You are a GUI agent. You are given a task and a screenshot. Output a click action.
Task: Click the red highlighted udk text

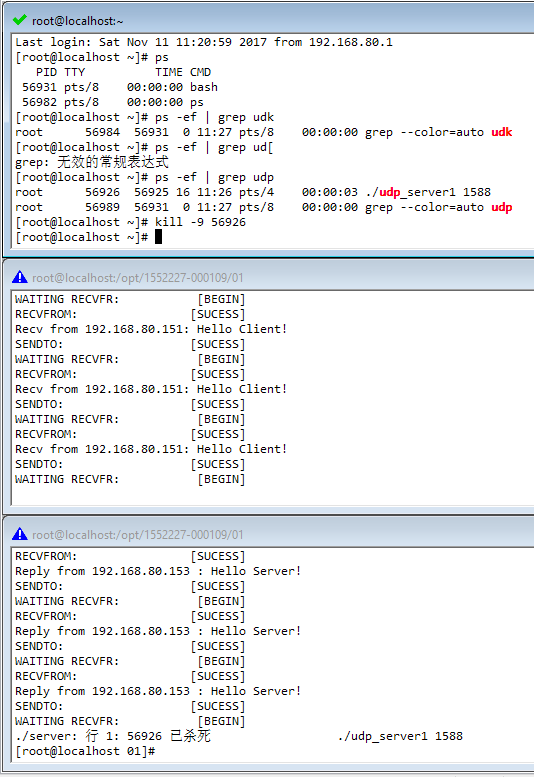click(501, 132)
